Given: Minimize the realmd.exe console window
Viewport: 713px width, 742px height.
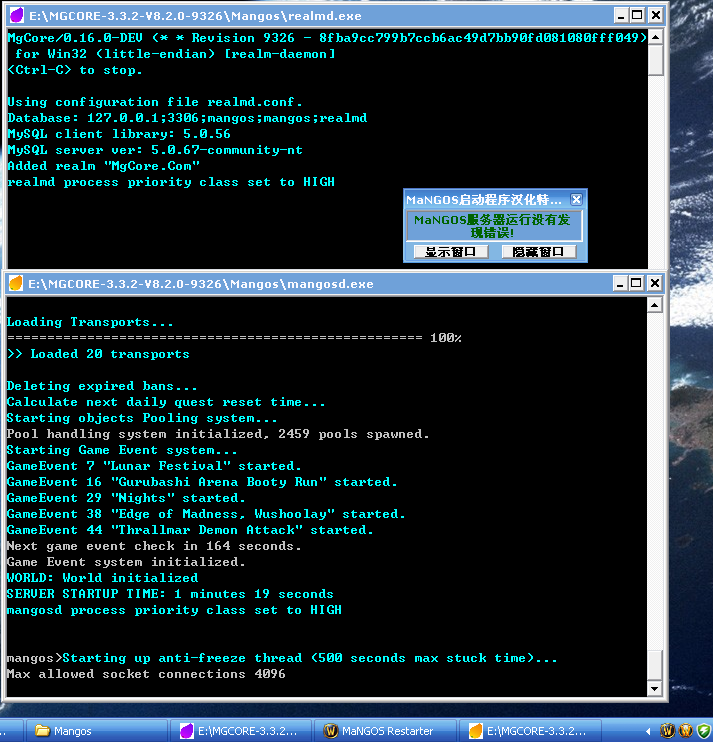Looking at the screenshot, I should [x=621, y=16].
